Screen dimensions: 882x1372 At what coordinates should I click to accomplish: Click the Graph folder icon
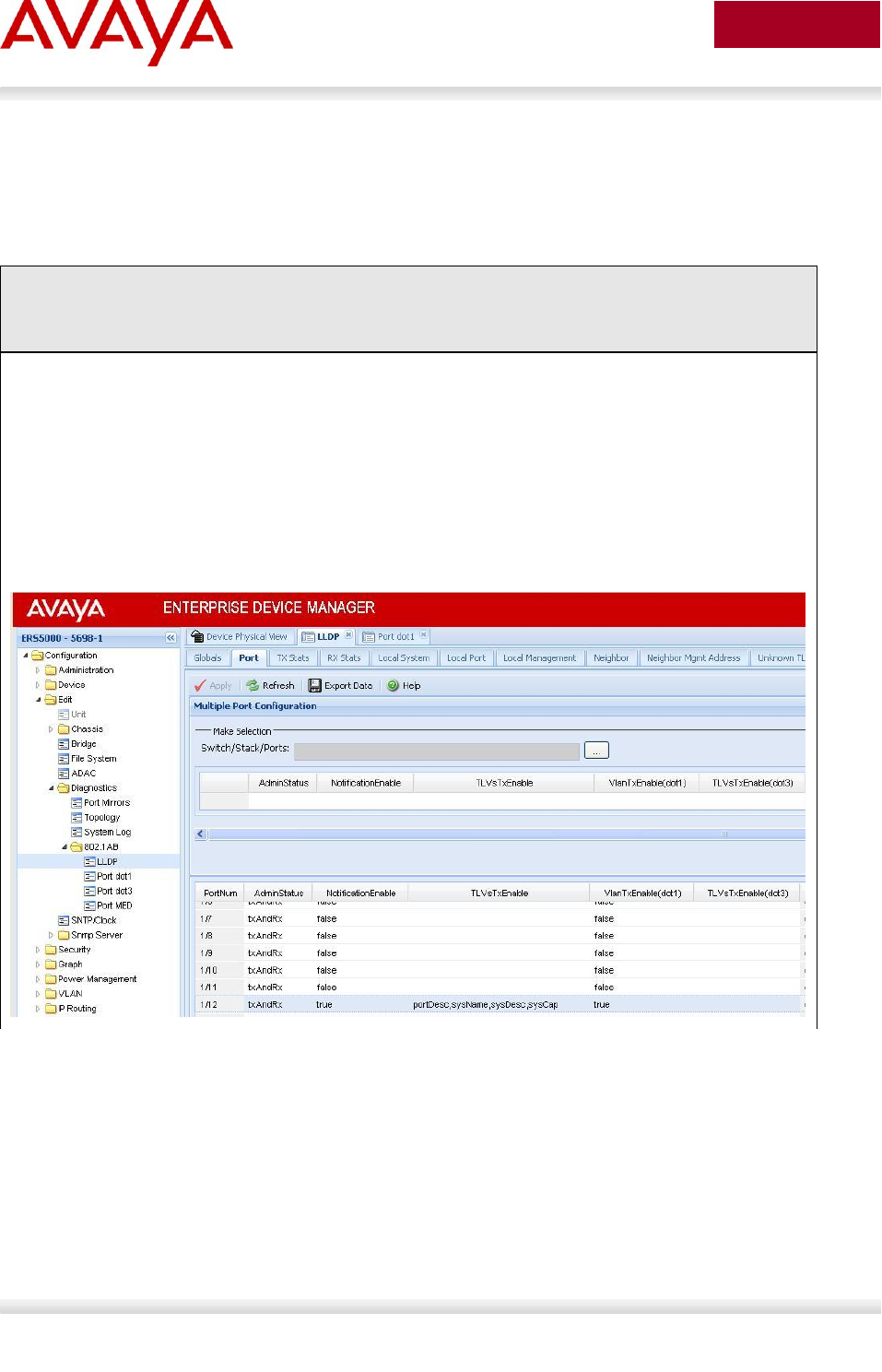[52, 964]
